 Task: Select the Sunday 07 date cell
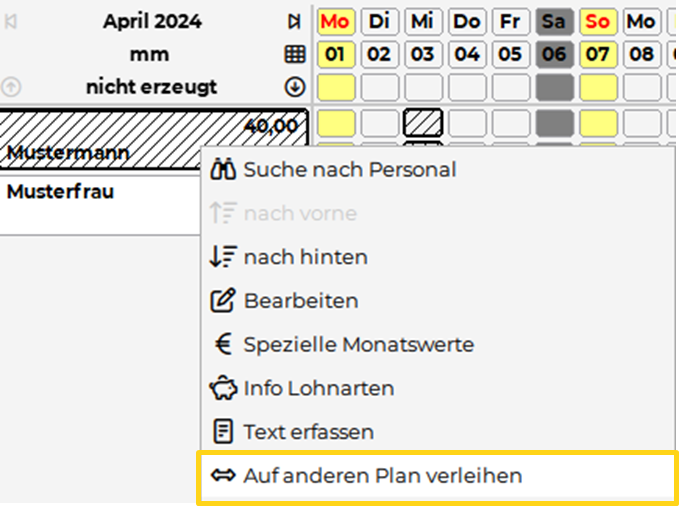click(x=598, y=54)
